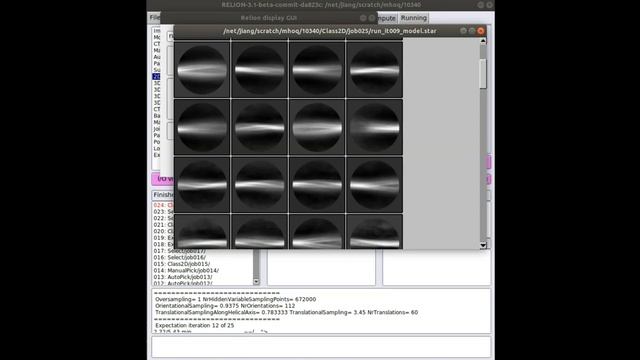Screen dimensions: 640x360
Task: Click the Relion display GUI title bar
Action: (x=269, y=18)
